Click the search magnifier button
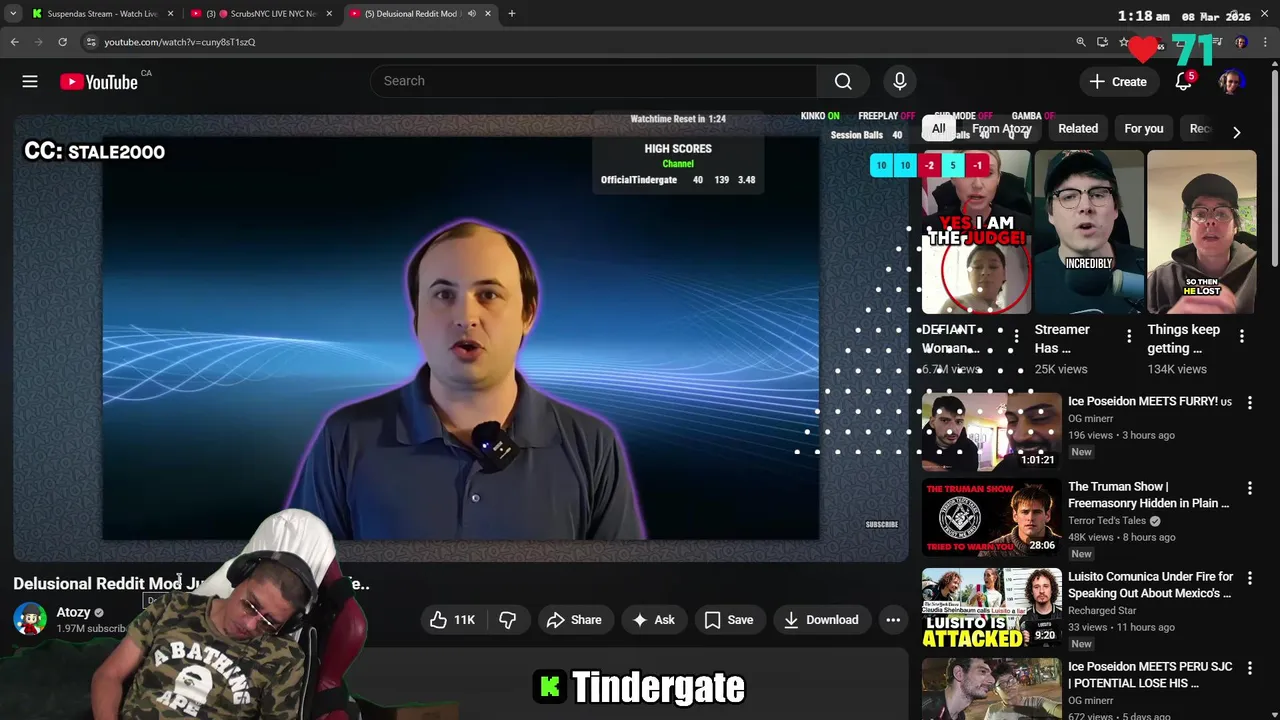 coord(843,81)
